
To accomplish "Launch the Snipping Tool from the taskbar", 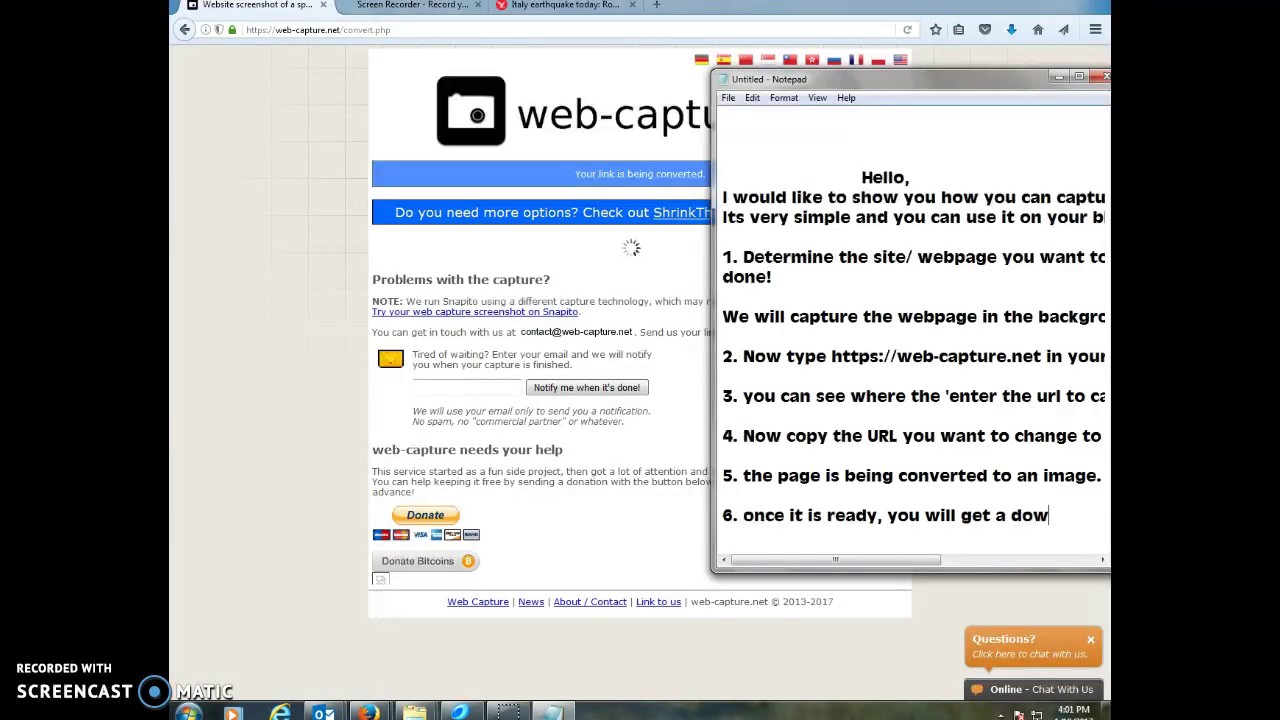I will point(508,712).
